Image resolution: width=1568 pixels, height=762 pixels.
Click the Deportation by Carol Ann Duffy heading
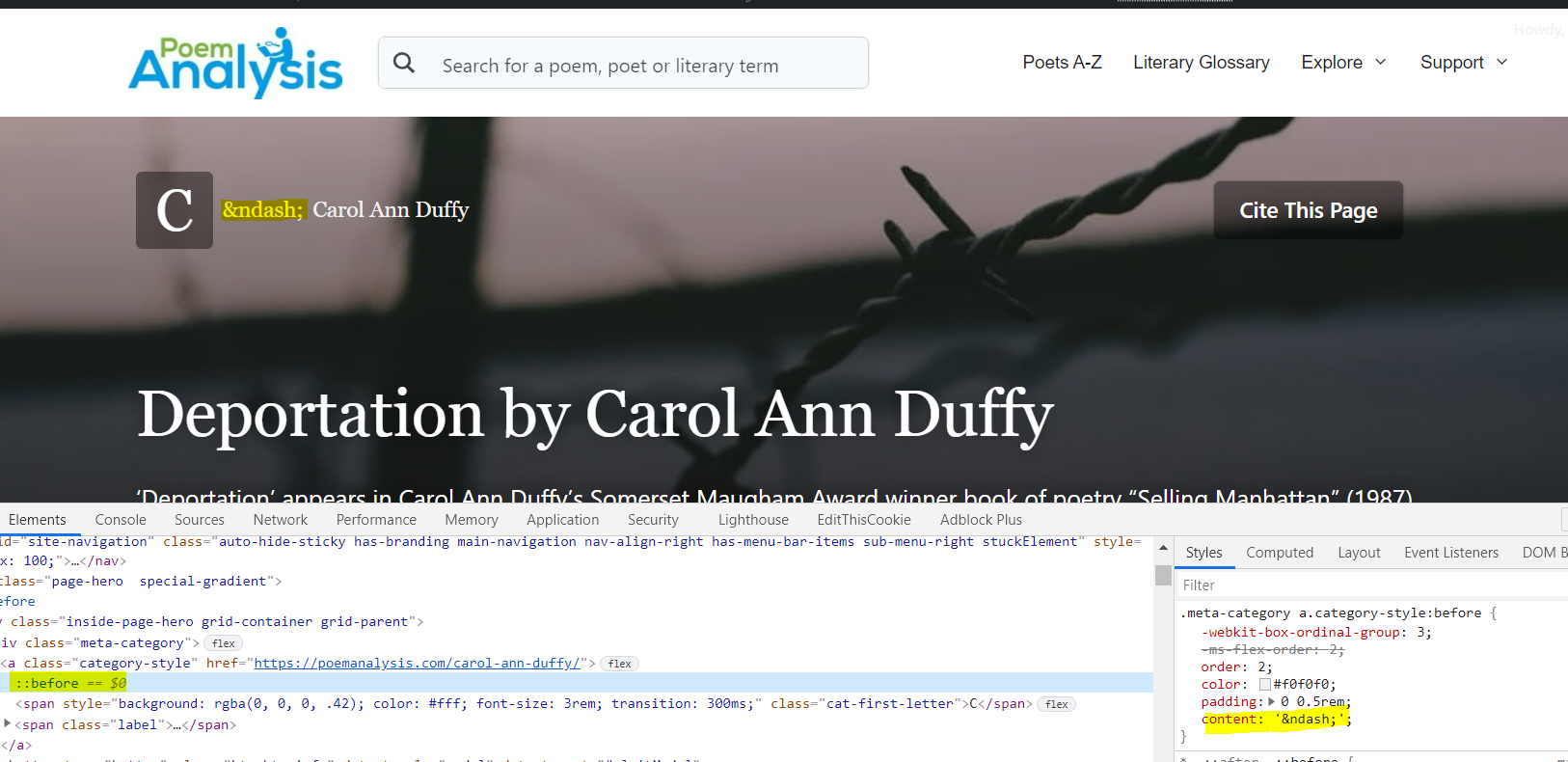tap(596, 415)
